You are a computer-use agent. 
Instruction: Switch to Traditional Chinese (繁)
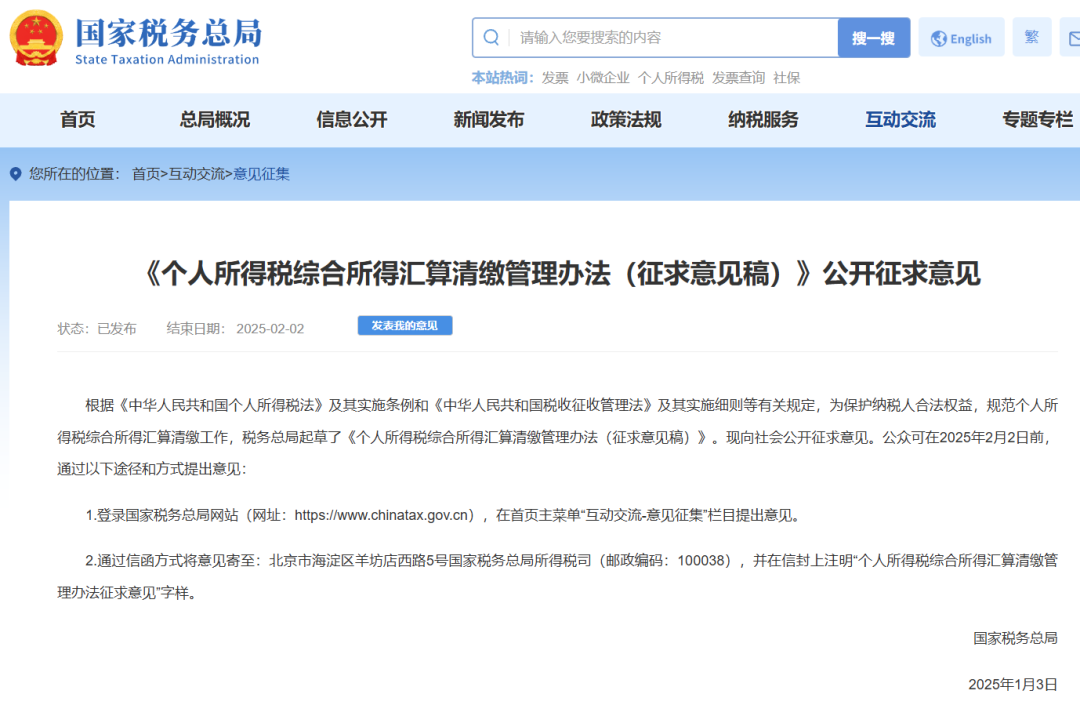[1031, 37]
